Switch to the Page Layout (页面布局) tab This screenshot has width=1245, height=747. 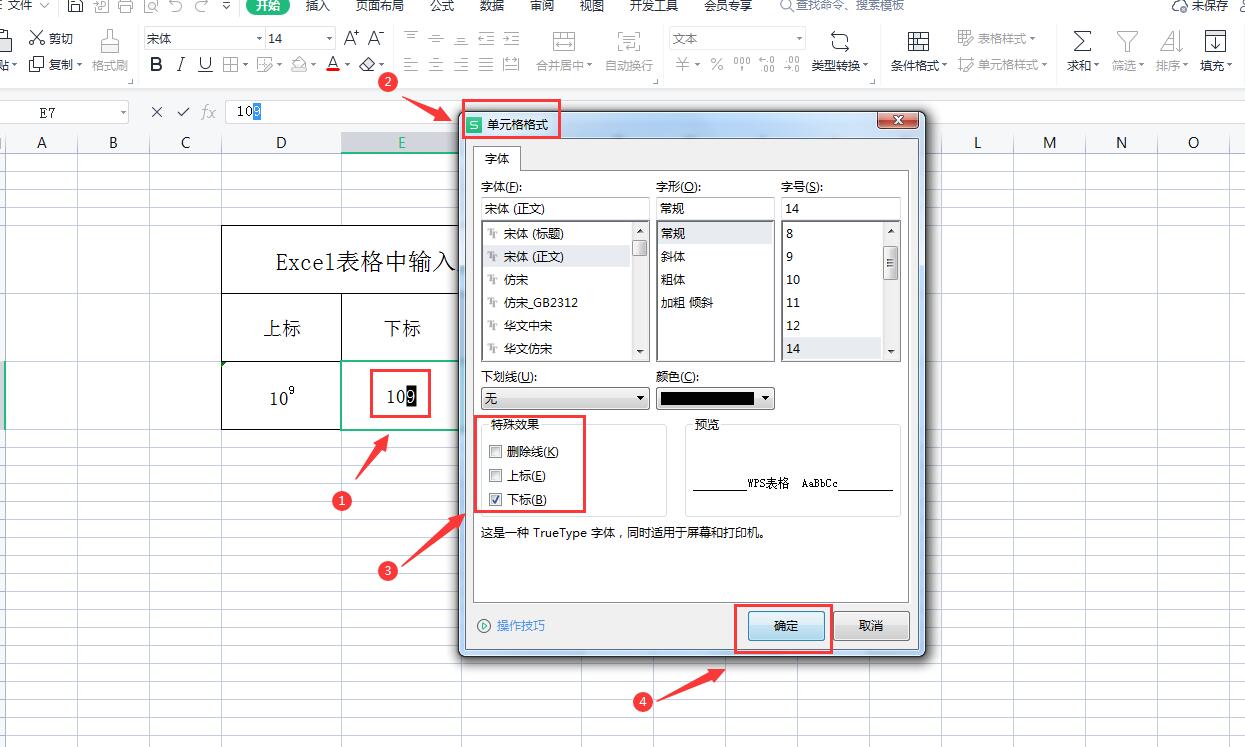tap(379, 6)
